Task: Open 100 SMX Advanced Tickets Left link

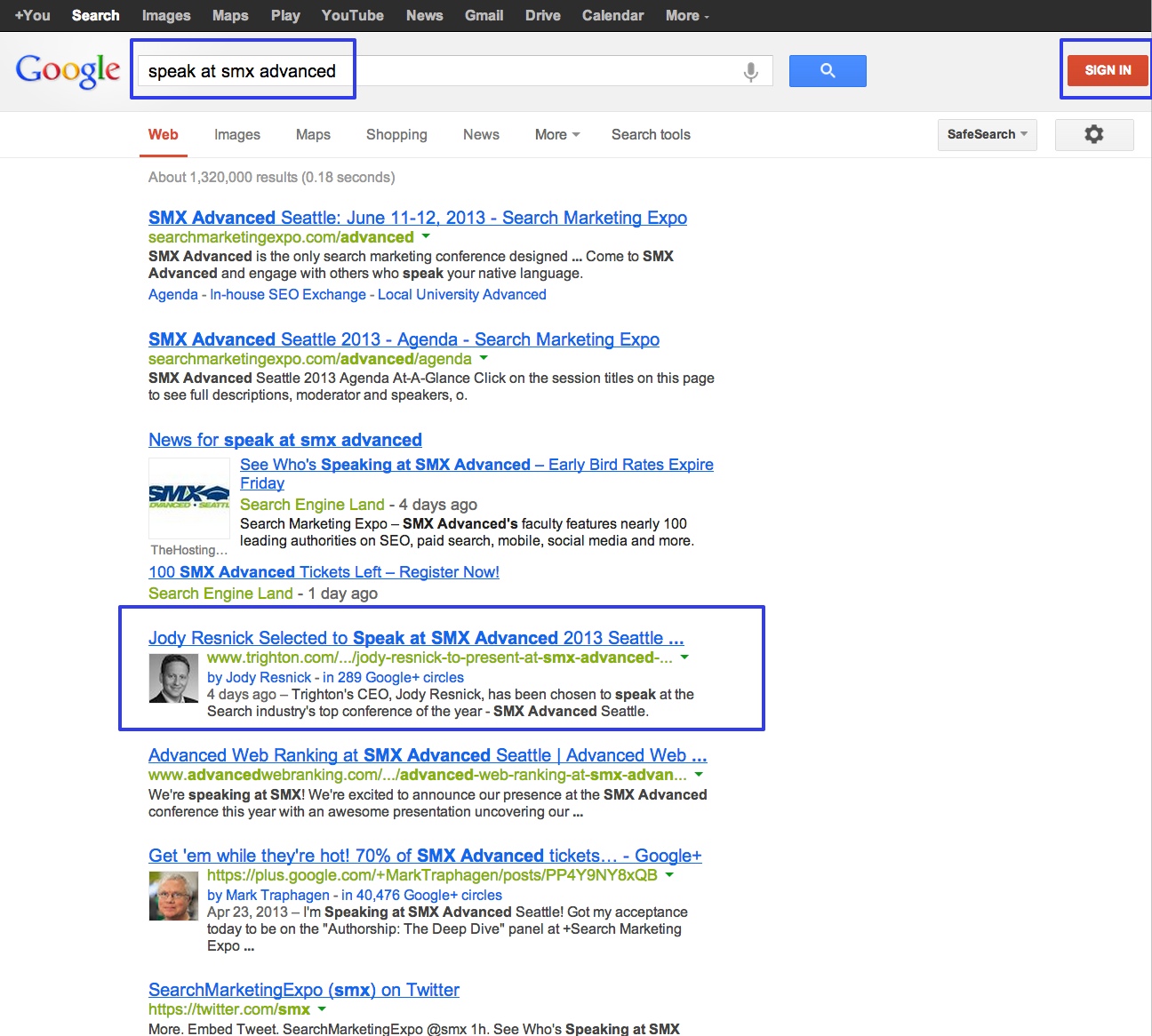Action: tap(324, 572)
